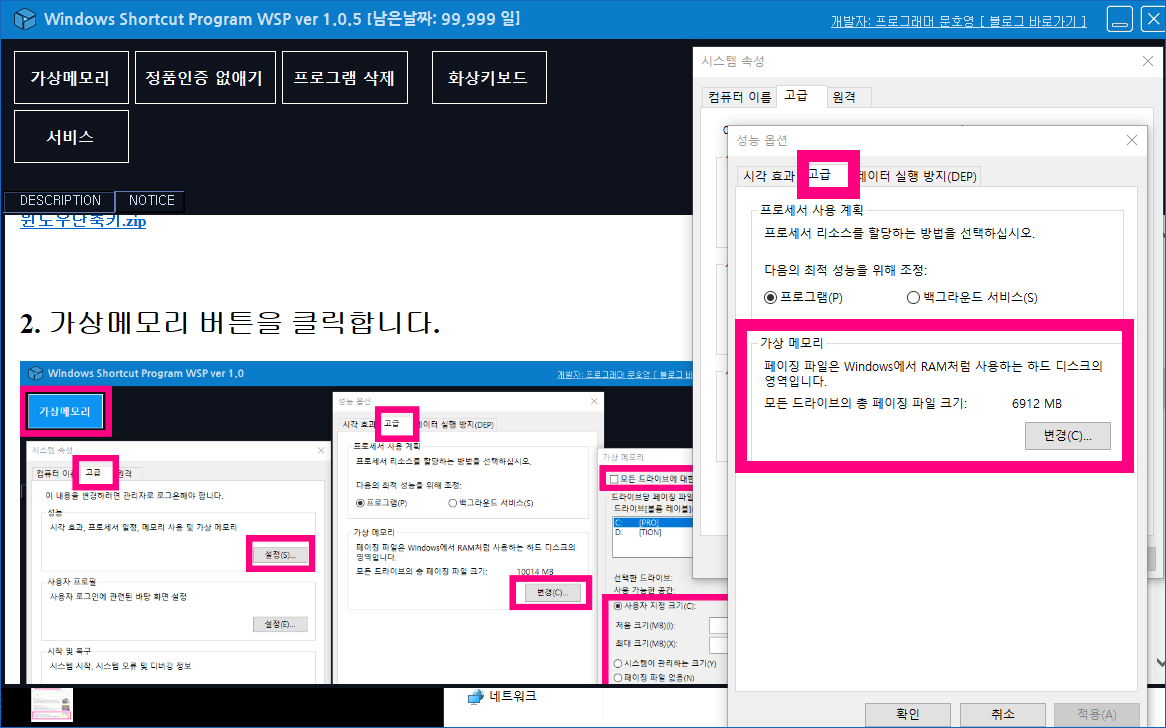The image size is (1166, 728).
Task: Click 변경(C)... under 가상 메모리
Action: click(x=1067, y=437)
